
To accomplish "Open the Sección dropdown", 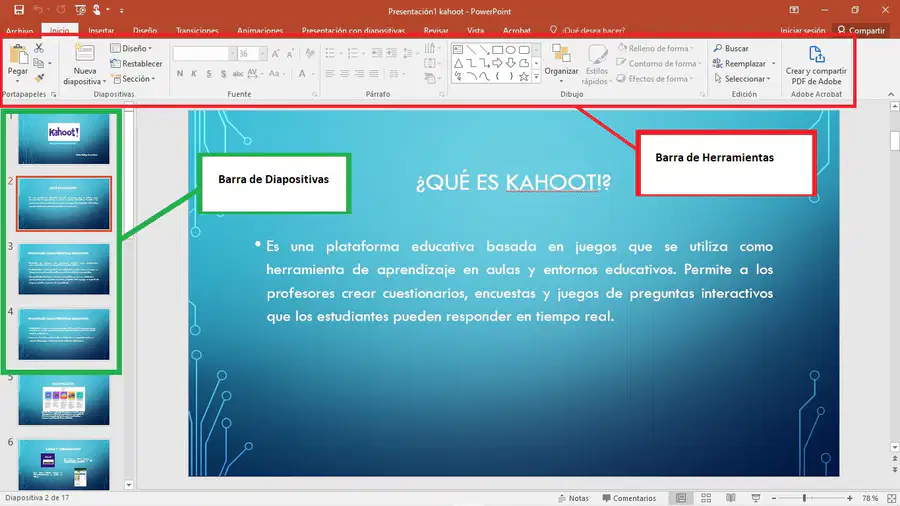I will (134, 79).
